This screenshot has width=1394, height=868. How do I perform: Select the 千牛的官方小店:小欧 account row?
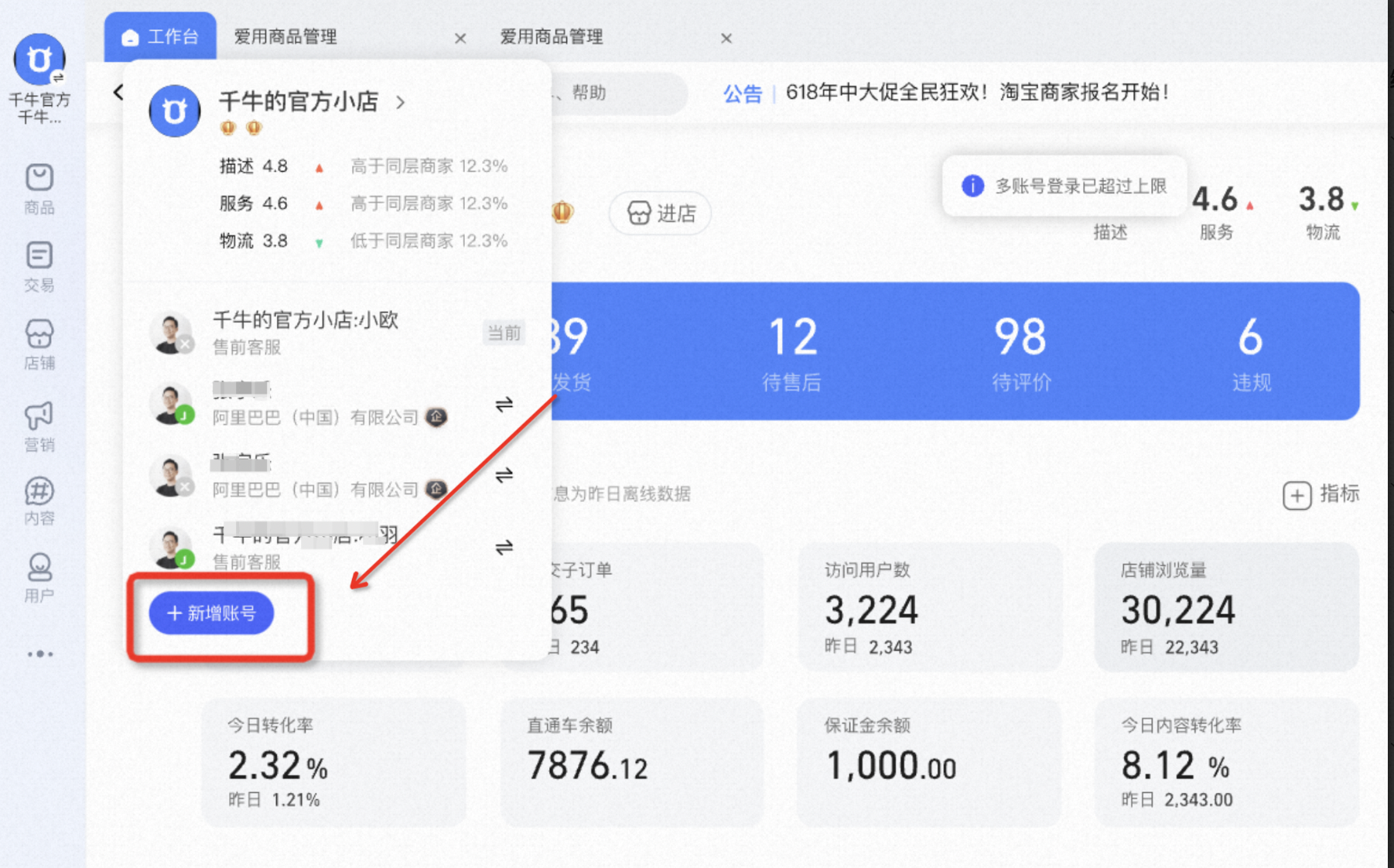coord(337,333)
